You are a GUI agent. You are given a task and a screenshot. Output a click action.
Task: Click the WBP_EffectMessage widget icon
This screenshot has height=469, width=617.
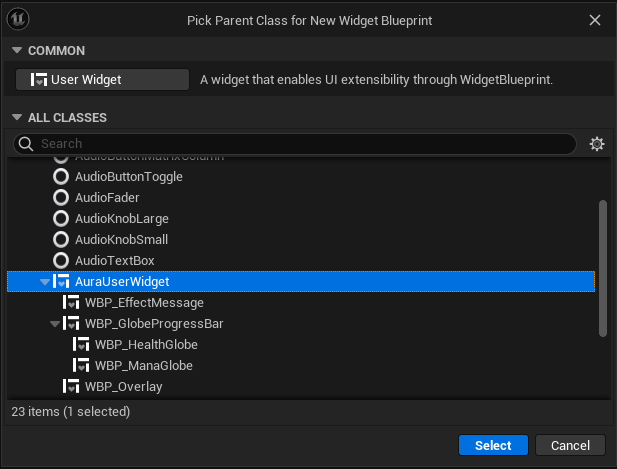(x=71, y=302)
